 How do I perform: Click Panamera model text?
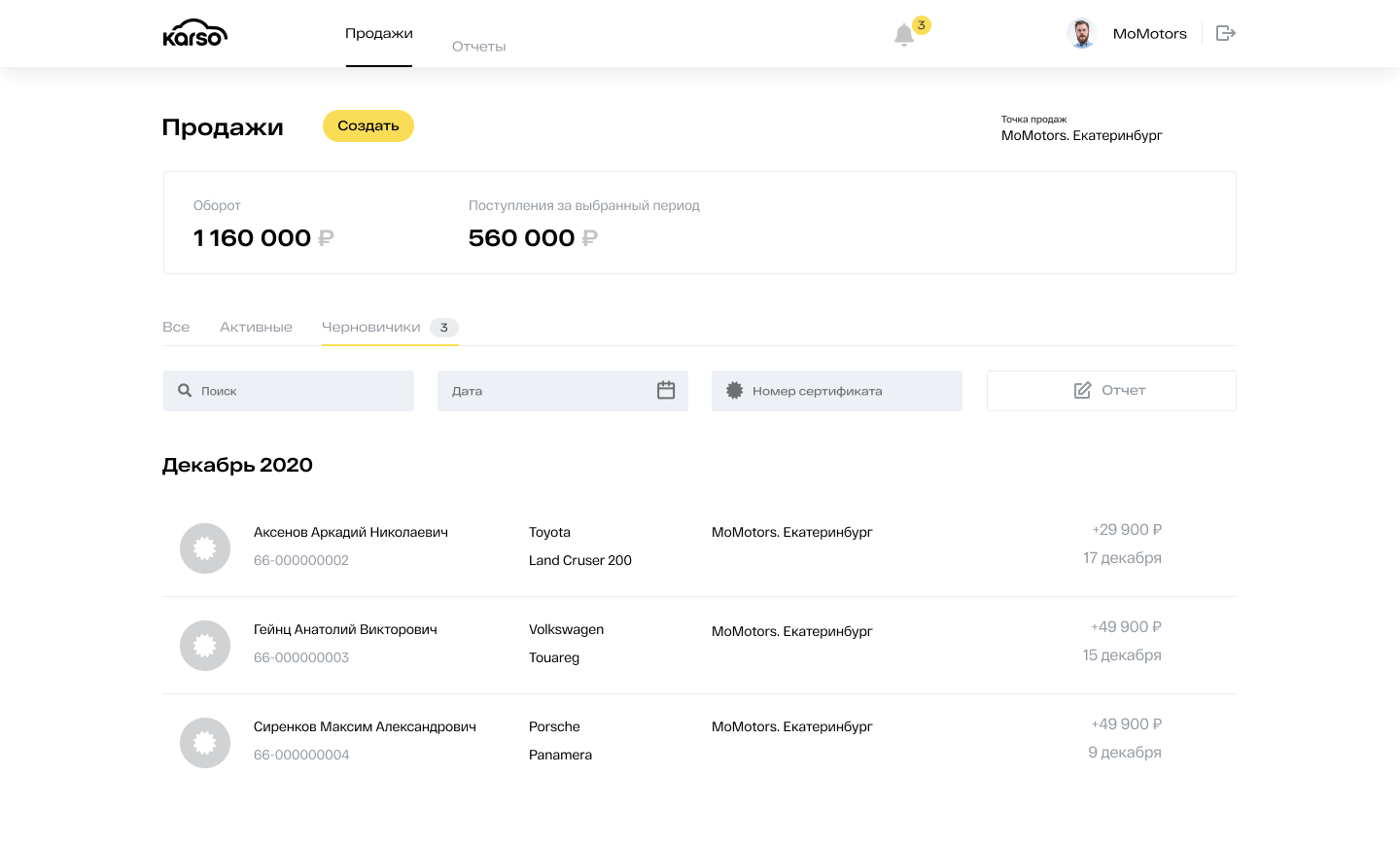[x=560, y=755]
